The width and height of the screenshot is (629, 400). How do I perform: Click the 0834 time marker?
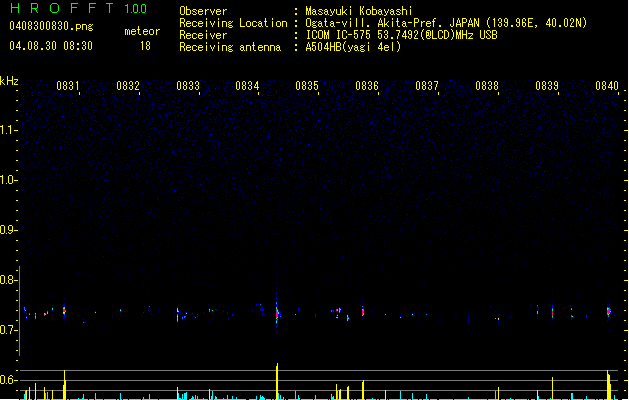tap(247, 85)
